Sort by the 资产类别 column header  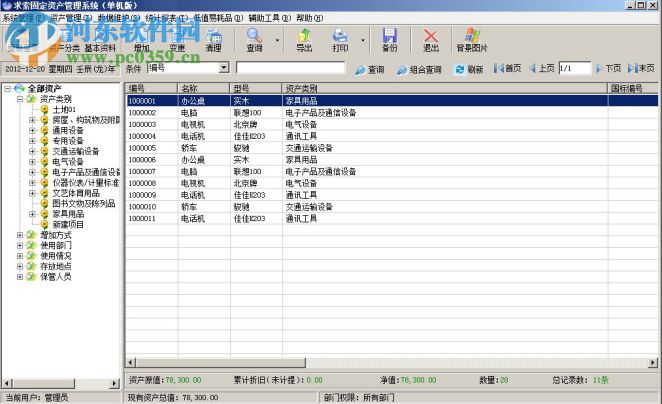click(445, 88)
